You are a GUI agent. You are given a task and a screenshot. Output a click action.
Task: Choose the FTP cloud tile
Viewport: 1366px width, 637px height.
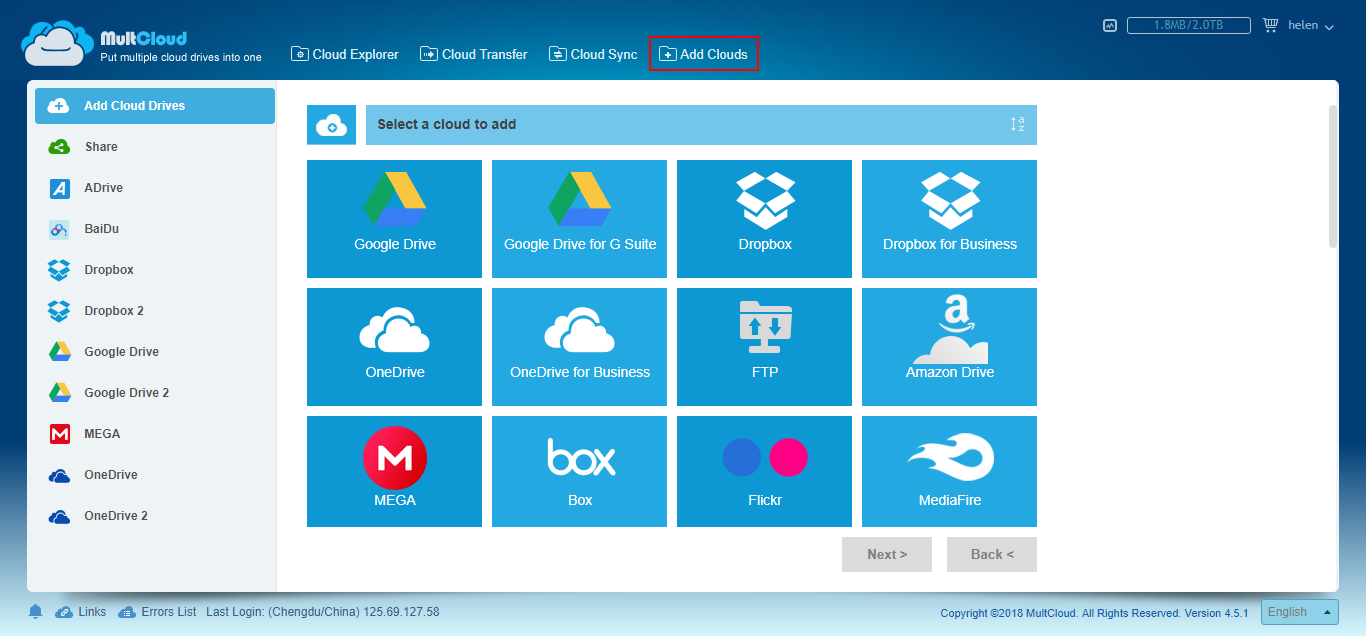(x=764, y=347)
